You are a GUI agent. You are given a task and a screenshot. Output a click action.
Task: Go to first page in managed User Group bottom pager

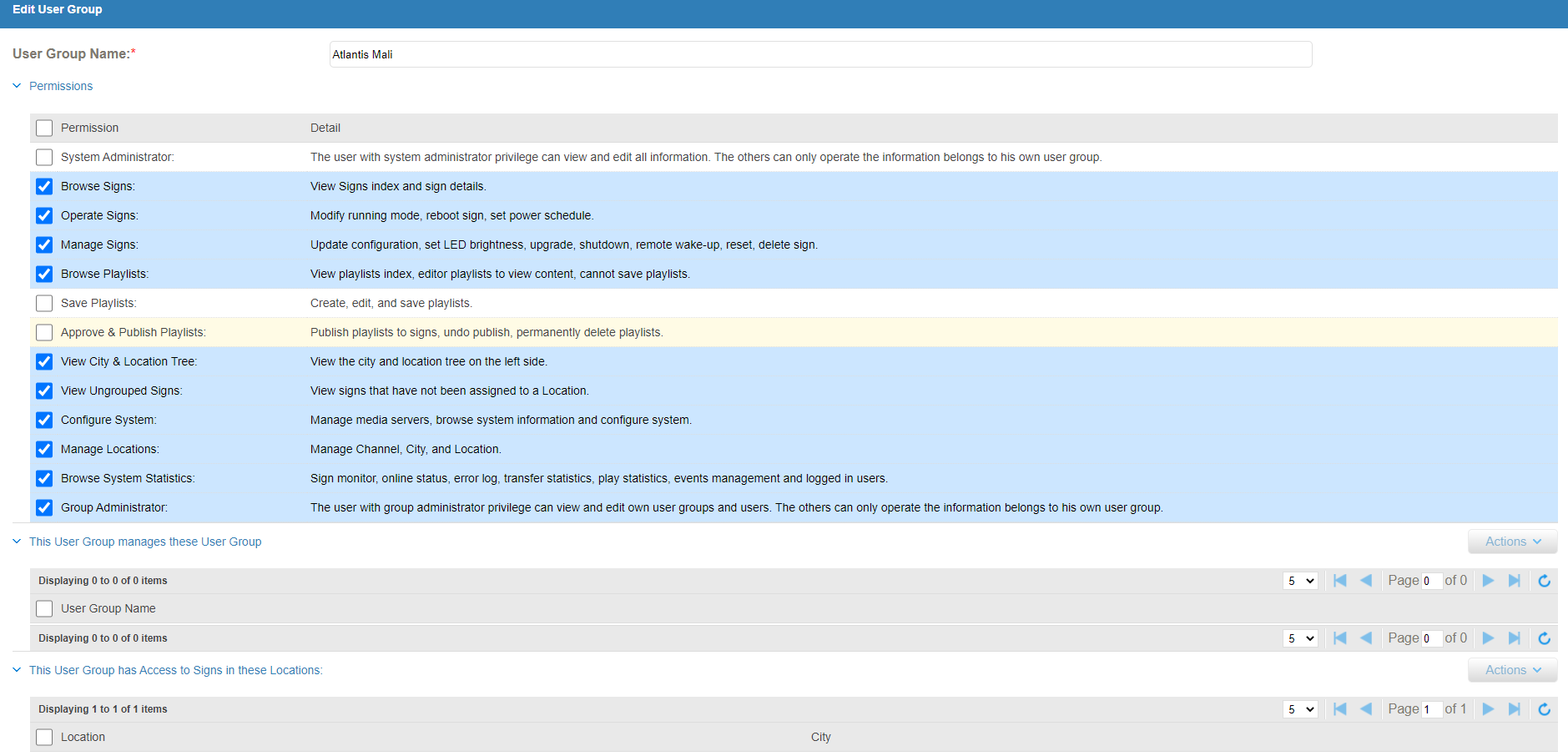pos(1340,638)
